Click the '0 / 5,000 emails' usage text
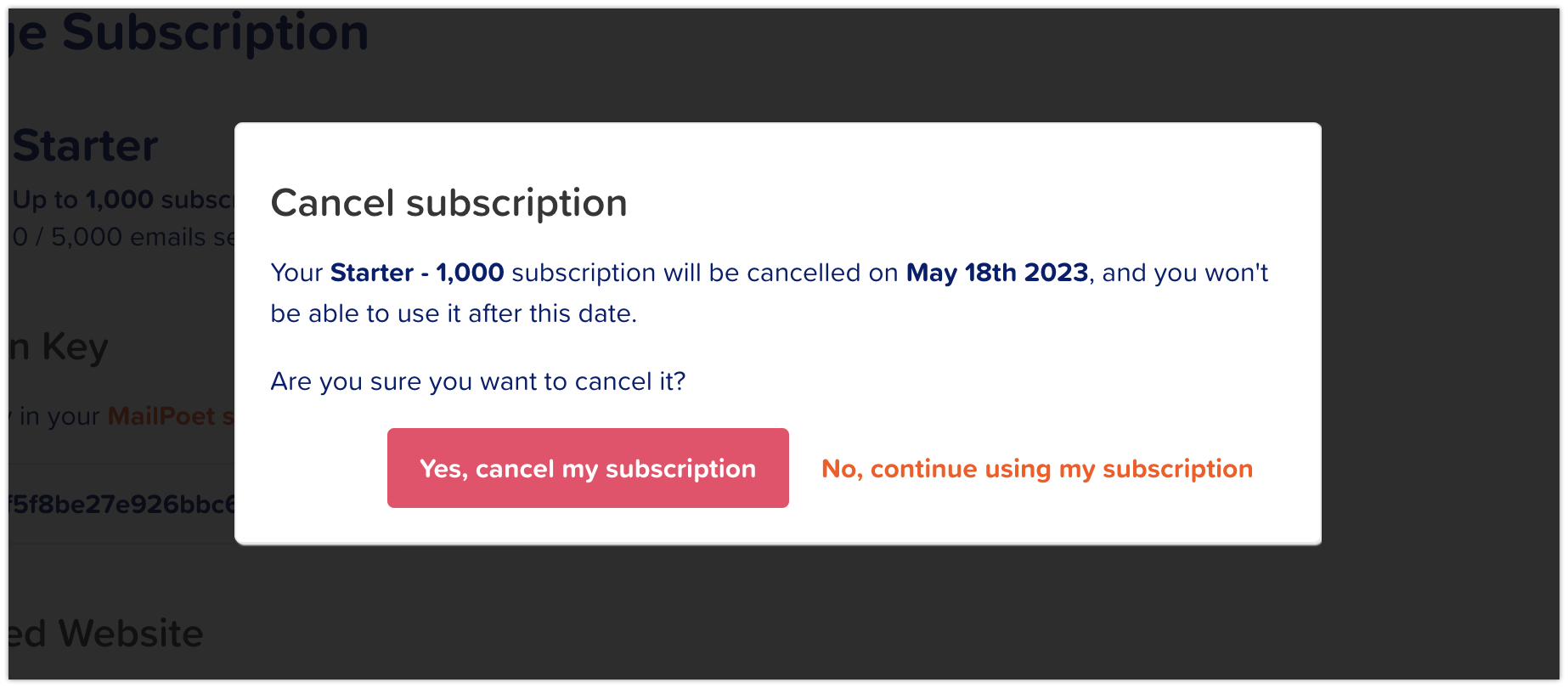This screenshot has height=688, width=1568. coord(124,237)
